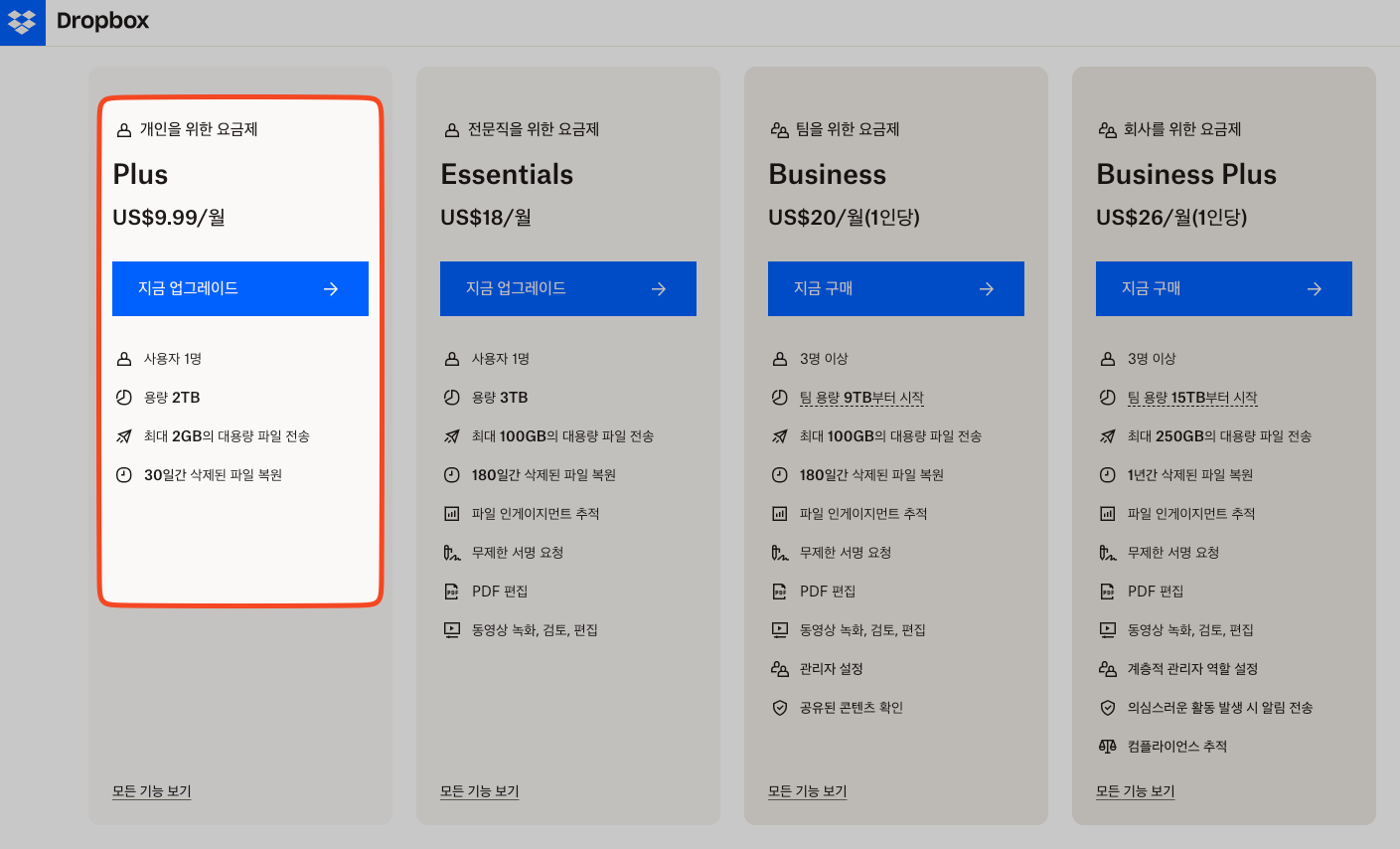
Task: Click '의심스러운 활동 발생 시 알림 전송' text
Action: tap(1220, 708)
